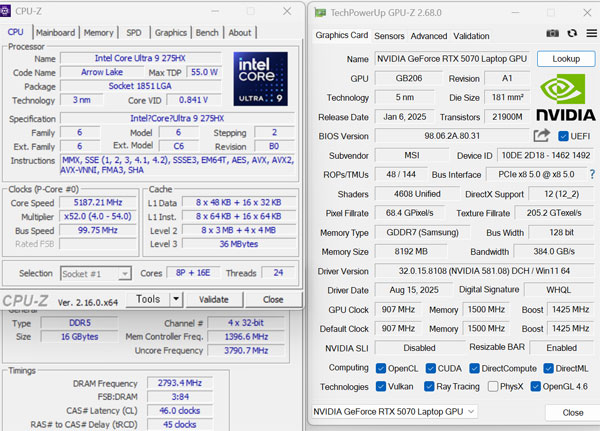Click the BIOS export share icon
Screen dimensions: 600x431
click(542, 135)
